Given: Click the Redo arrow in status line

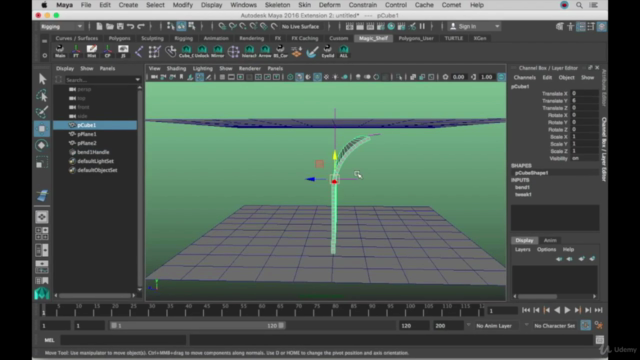Looking at the screenshot, I should [141, 27].
